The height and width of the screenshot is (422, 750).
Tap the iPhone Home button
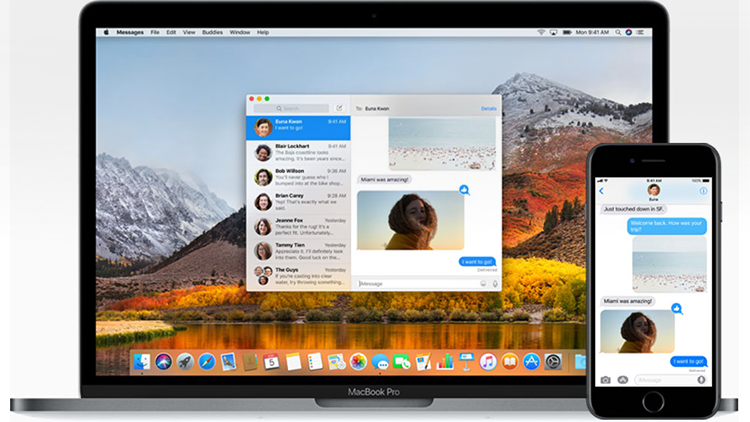[x=653, y=401]
